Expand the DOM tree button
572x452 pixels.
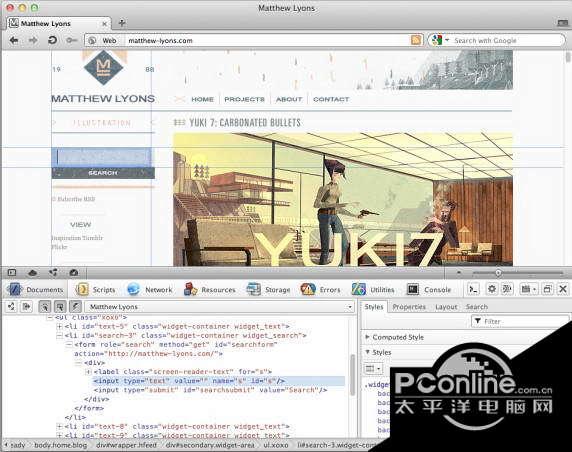12,306
